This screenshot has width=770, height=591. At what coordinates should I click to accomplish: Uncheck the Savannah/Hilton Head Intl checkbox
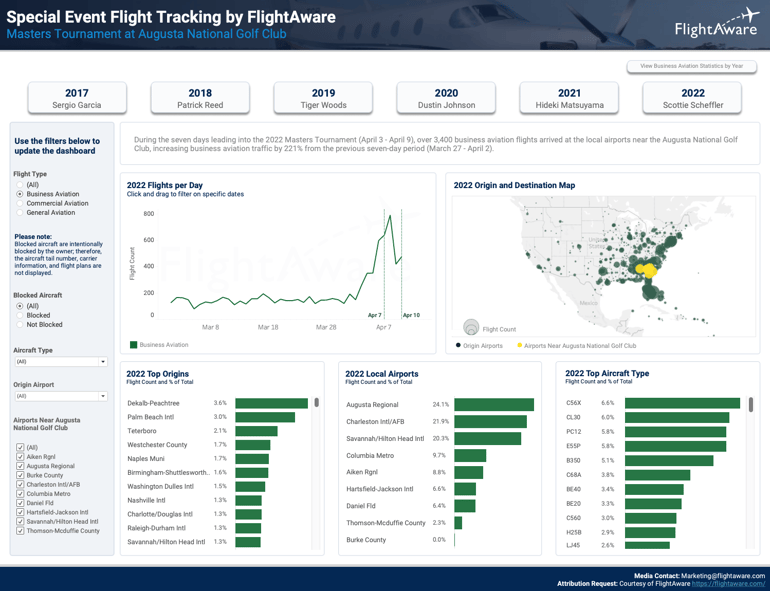pyautogui.click(x=20, y=521)
